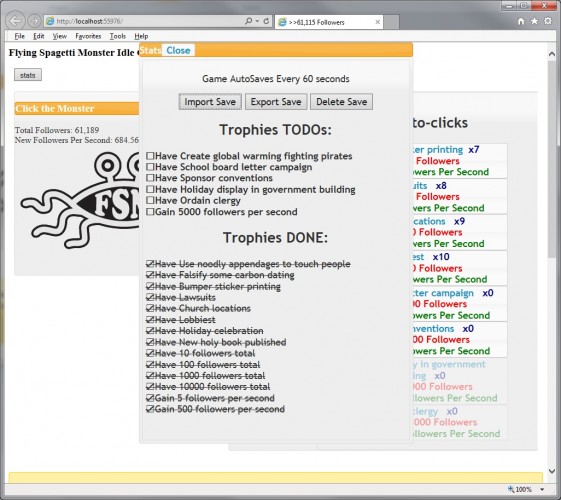Uncheck Have 10 followers total trophy
This screenshot has width=561, height=500.
click(150, 353)
